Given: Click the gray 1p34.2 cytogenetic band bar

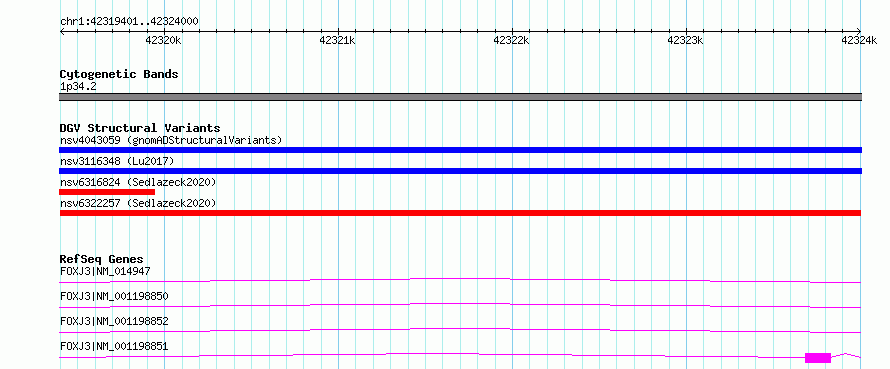Looking at the screenshot, I should pyautogui.click(x=460, y=97).
